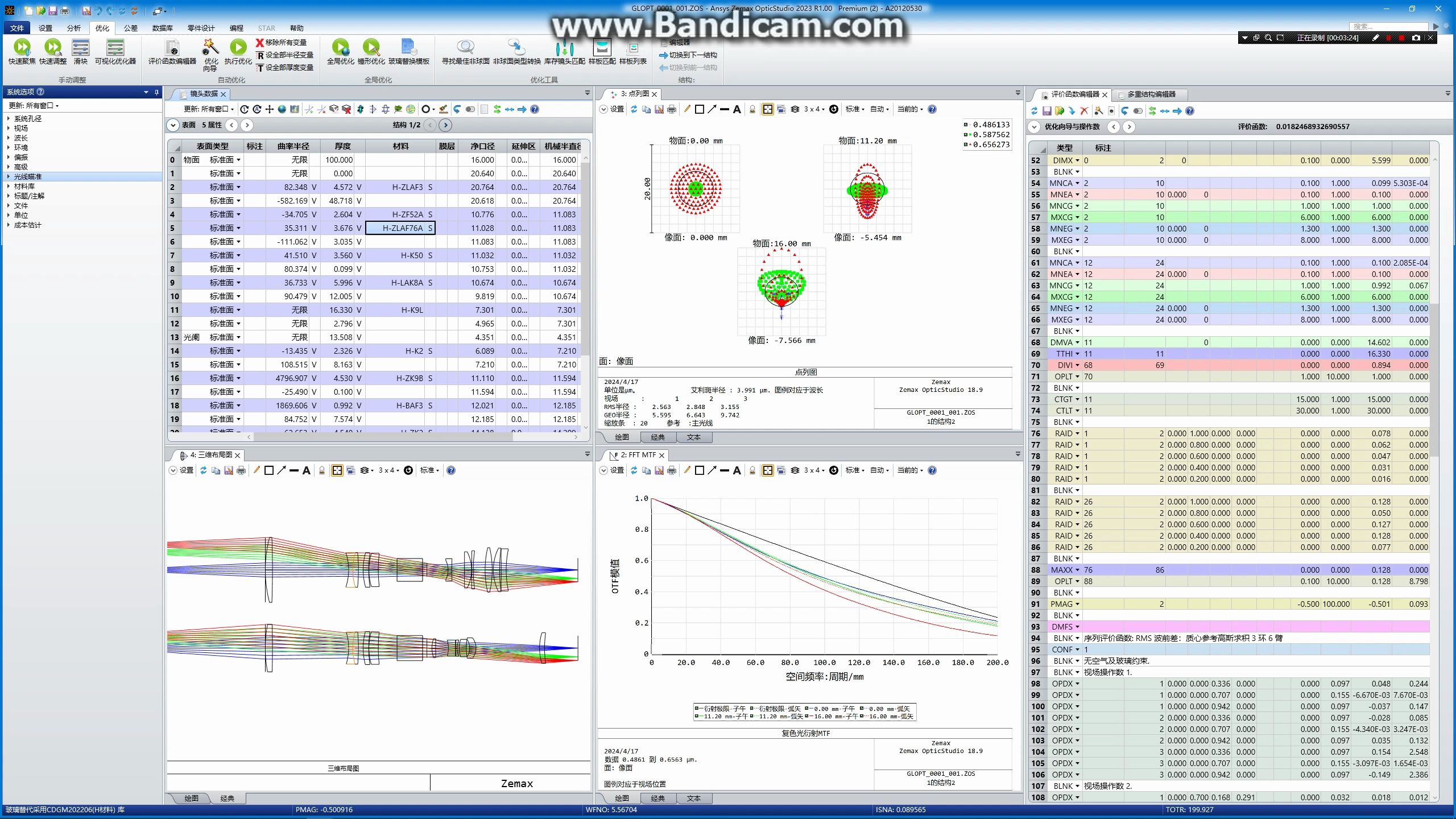1456x819 pixels.
Task: Switch to the 分析 ribbon tab
Action: pos(73,28)
